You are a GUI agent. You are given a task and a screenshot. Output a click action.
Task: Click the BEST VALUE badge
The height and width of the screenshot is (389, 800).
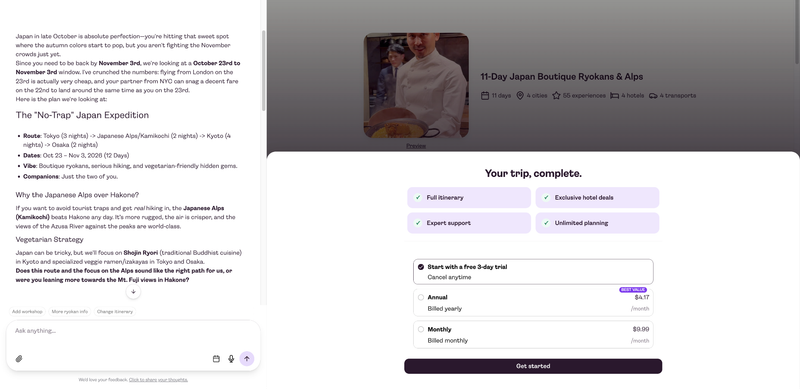coord(633,289)
